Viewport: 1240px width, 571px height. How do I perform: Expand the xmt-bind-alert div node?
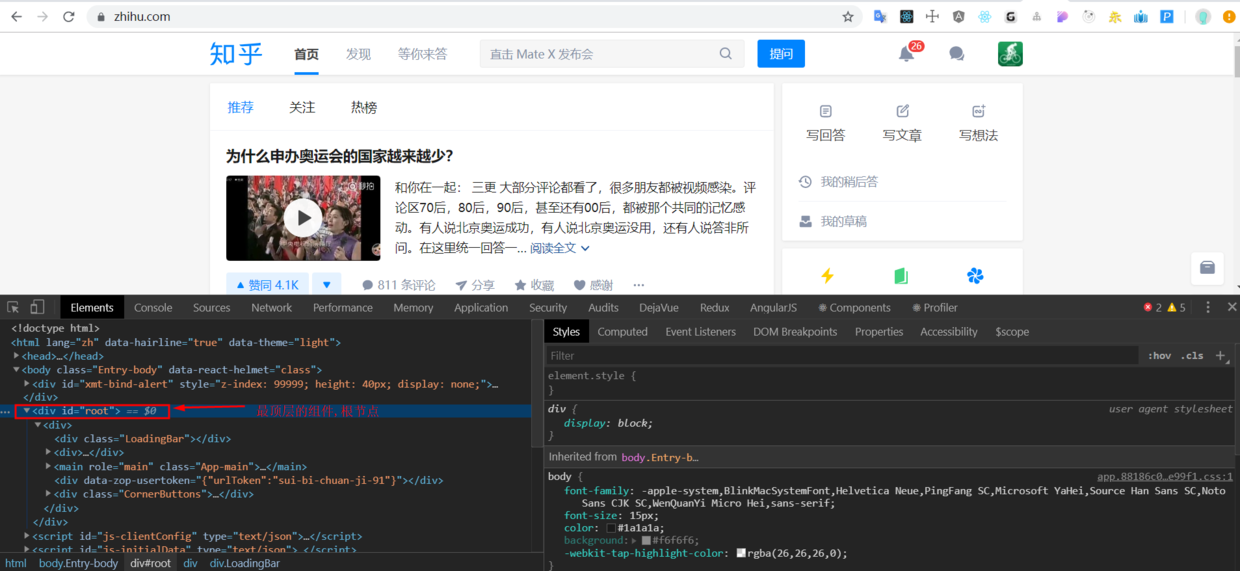tap(27, 384)
